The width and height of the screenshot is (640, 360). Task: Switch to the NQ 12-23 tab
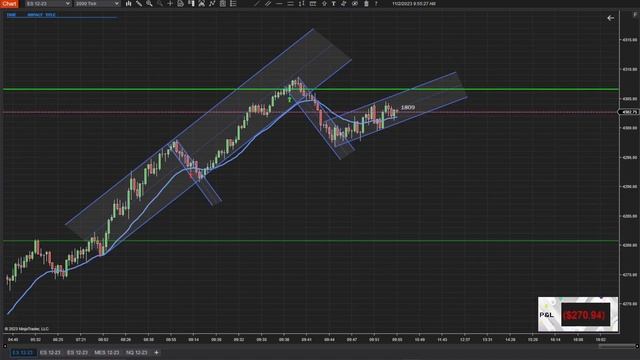[x=136, y=352]
